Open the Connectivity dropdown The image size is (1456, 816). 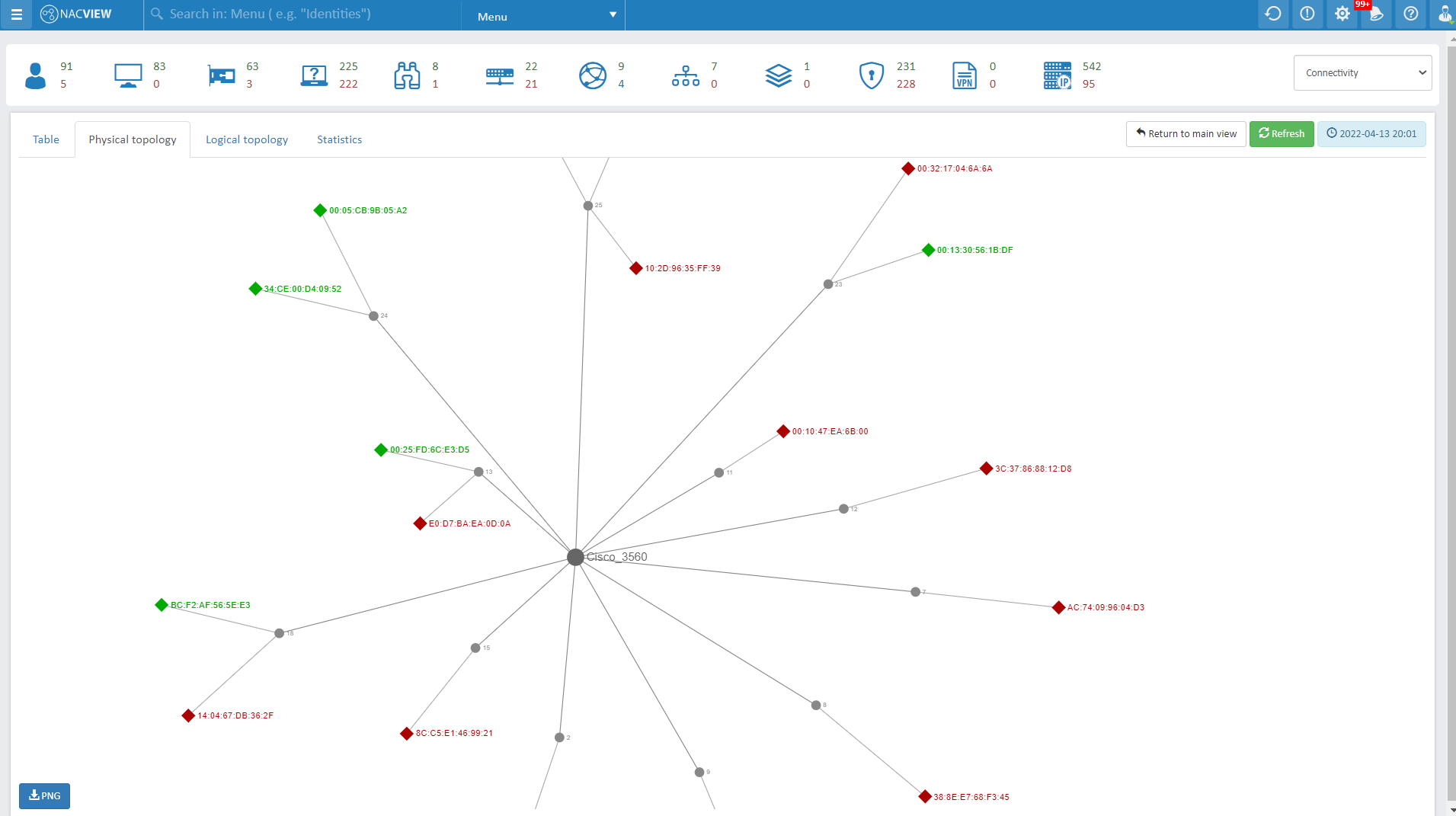coord(1362,72)
